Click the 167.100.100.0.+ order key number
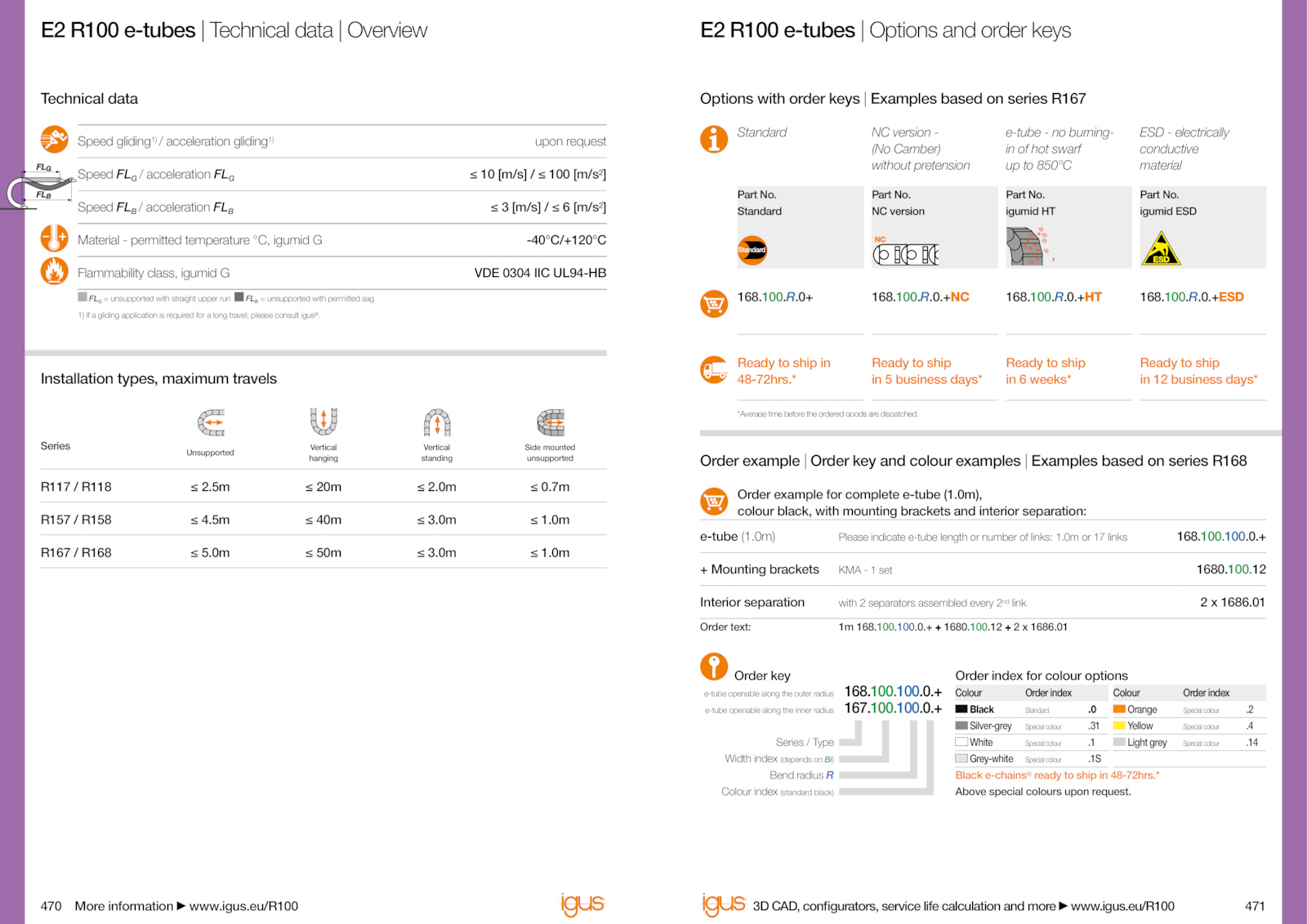Screen dimensions: 1307x924 [893, 708]
